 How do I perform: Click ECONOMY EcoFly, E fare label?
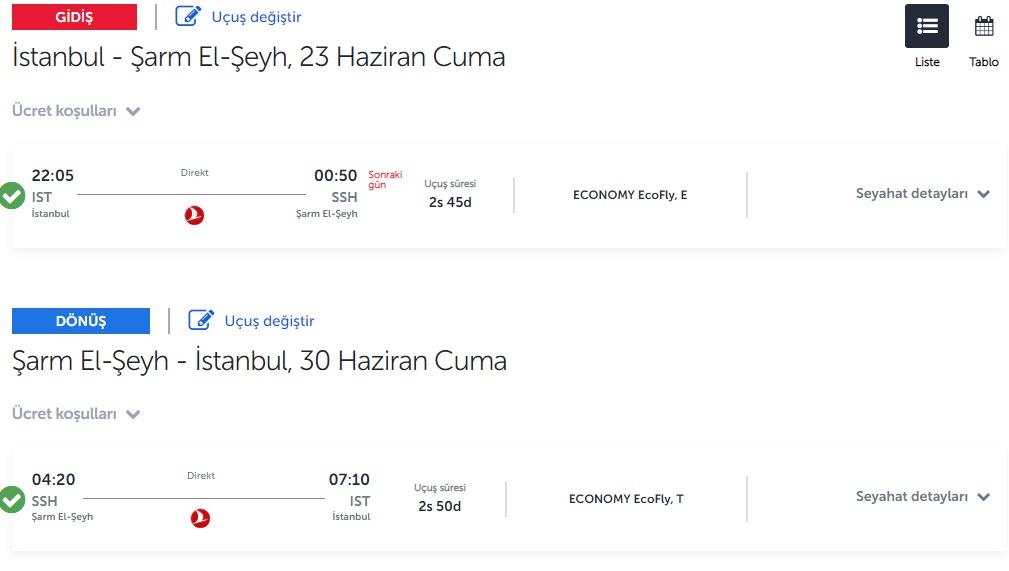pos(630,195)
